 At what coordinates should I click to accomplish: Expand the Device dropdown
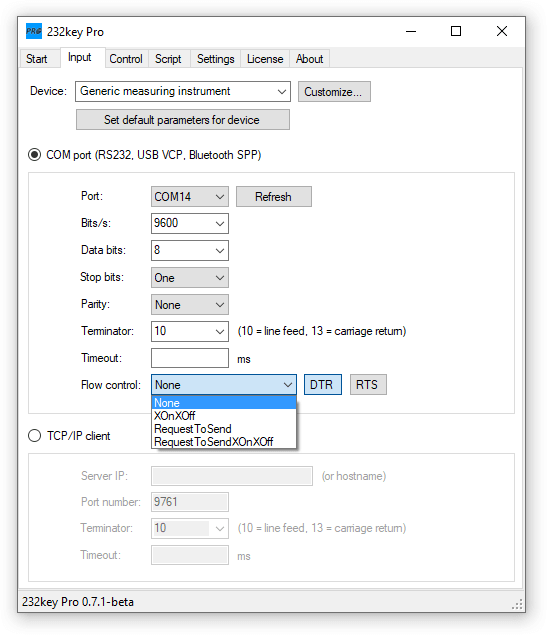pyautogui.click(x=183, y=91)
